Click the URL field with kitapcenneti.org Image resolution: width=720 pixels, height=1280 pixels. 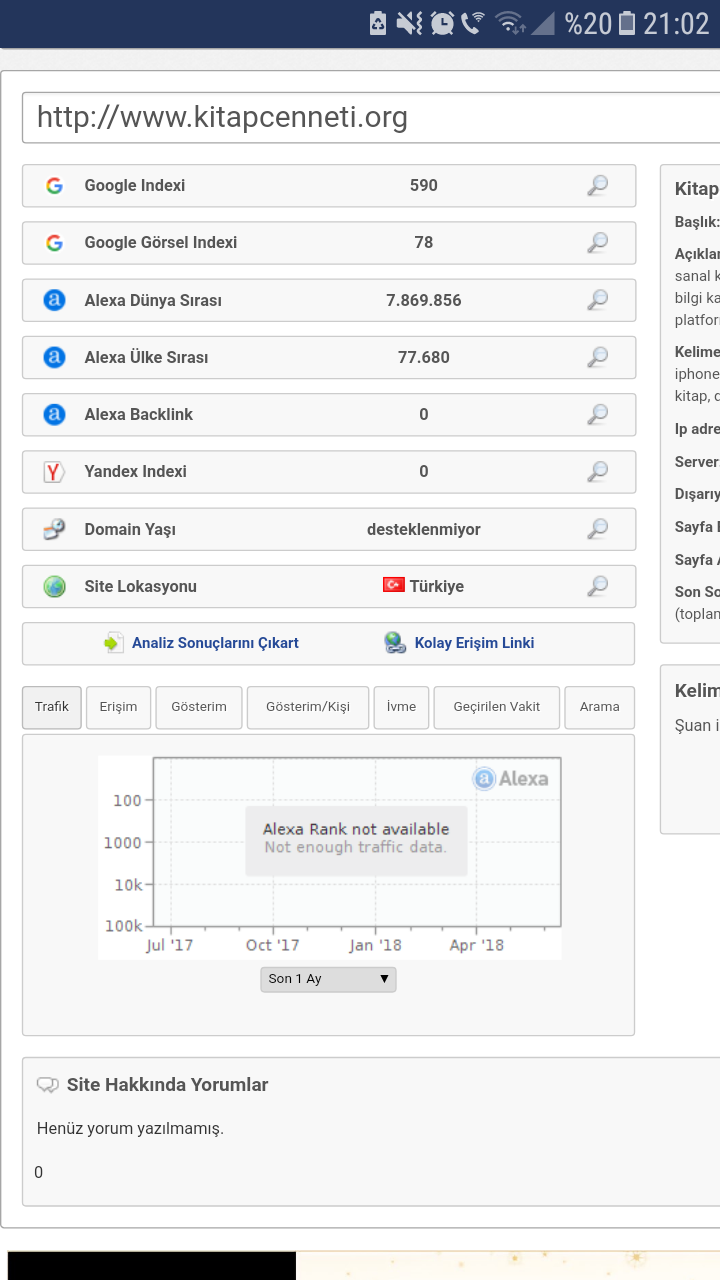point(371,118)
